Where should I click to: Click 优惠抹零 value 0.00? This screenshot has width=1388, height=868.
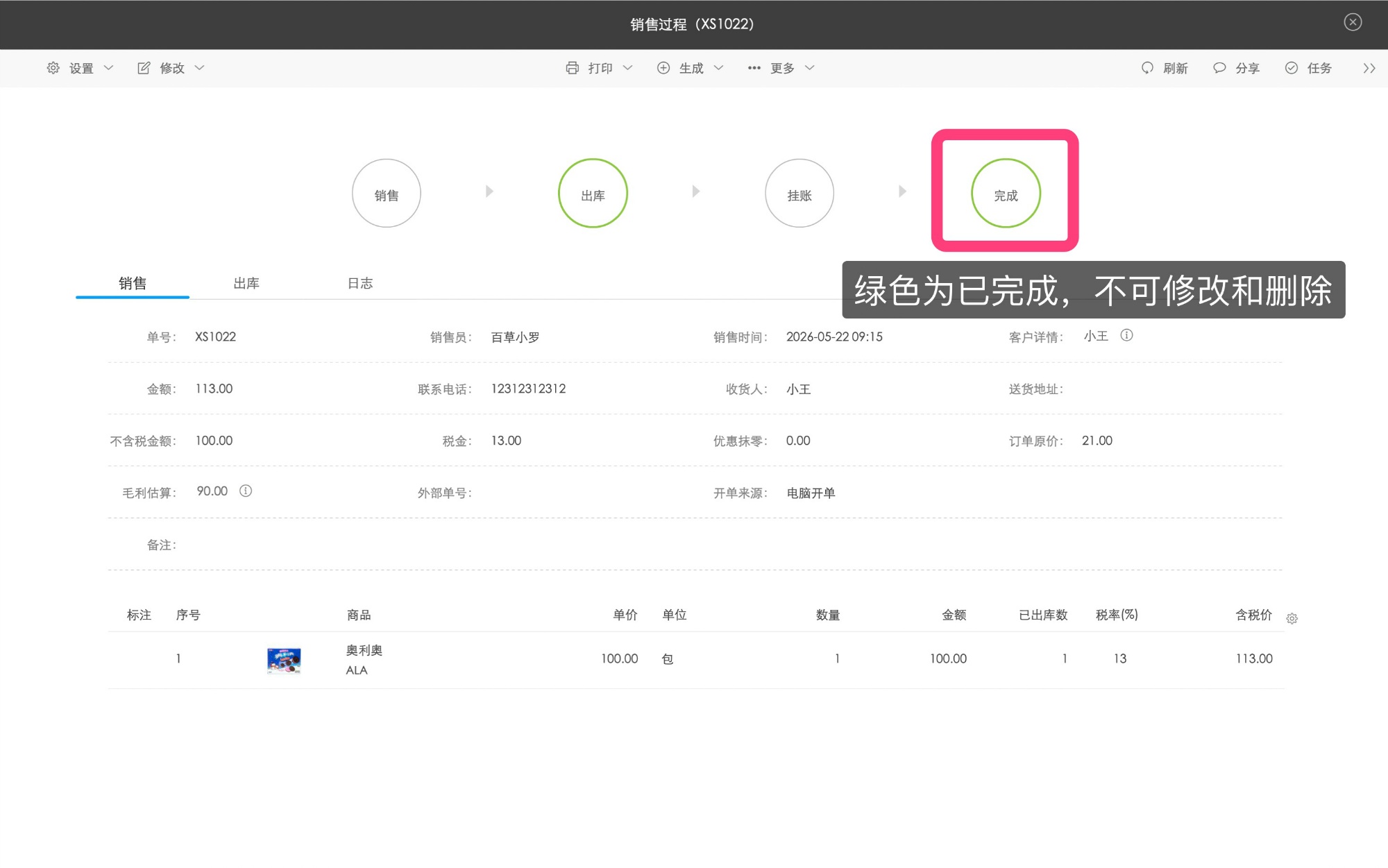point(798,441)
